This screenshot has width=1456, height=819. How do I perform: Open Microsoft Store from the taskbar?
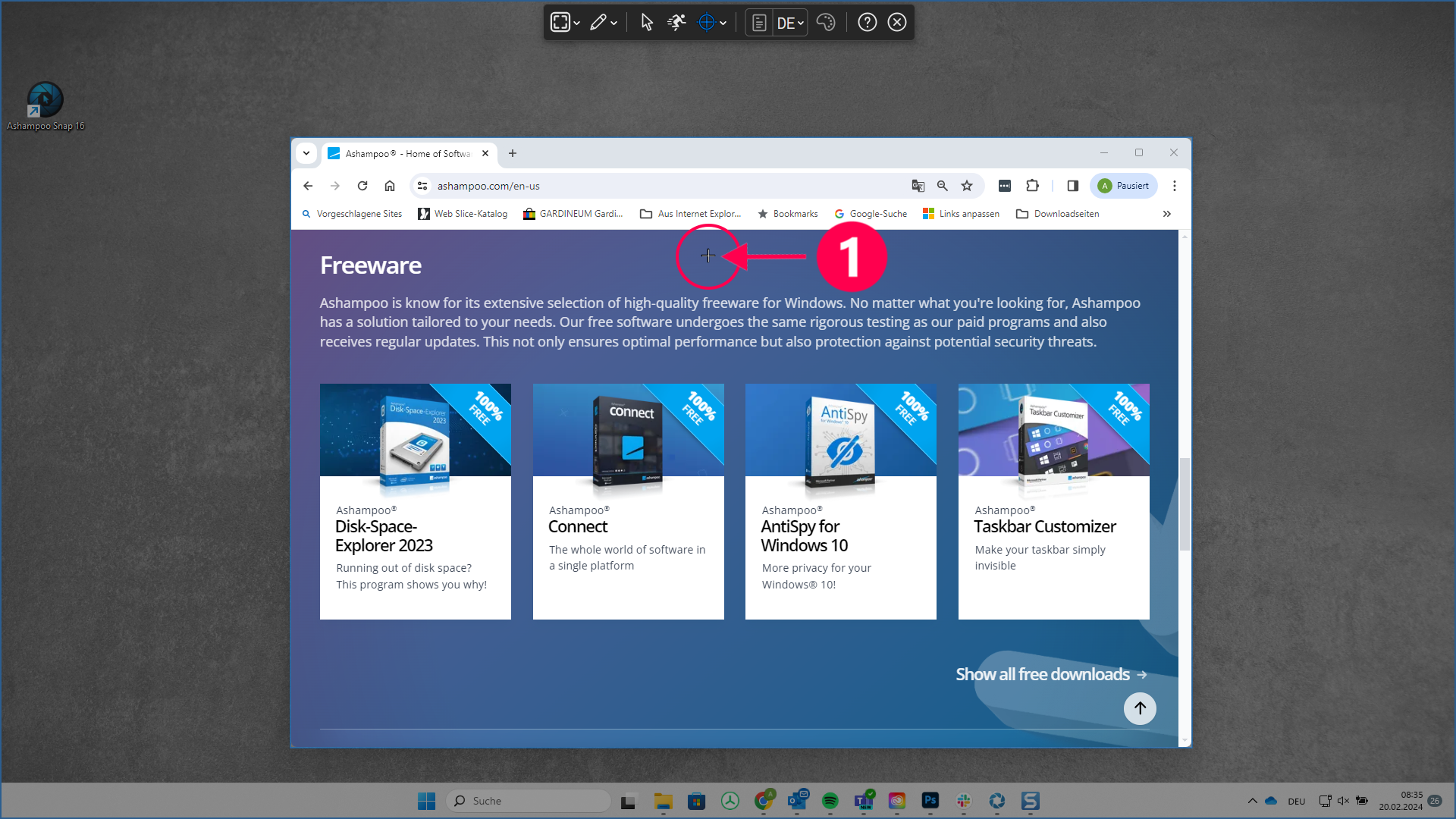point(697,801)
